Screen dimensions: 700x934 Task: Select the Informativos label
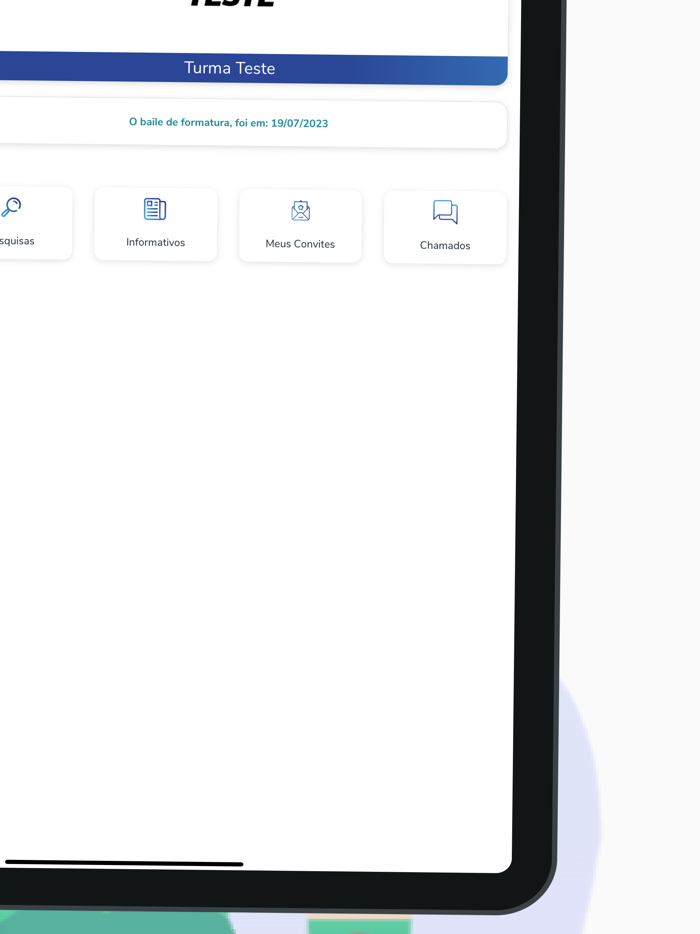pos(155,242)
